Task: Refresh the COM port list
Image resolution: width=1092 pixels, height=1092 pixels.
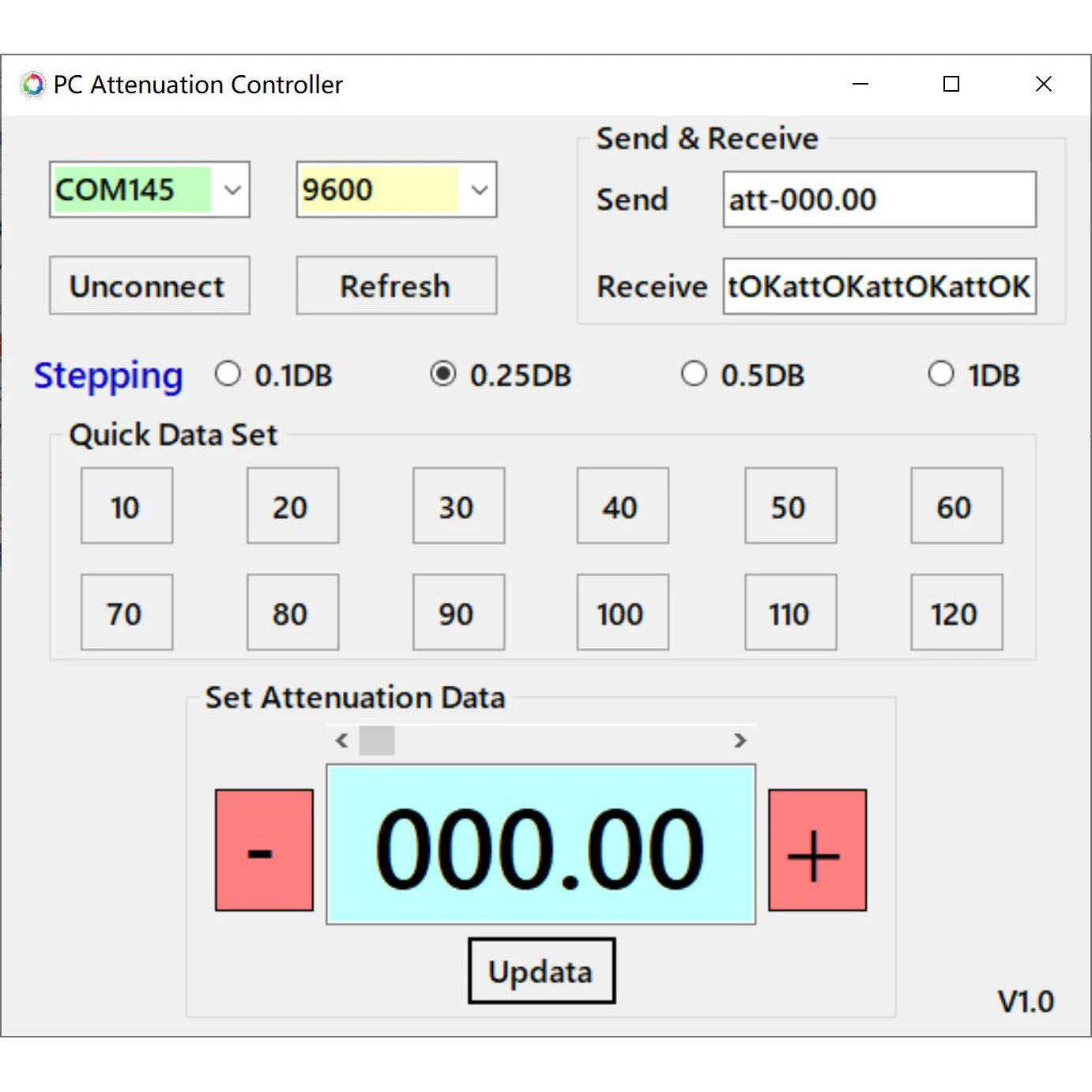Action: [397, 285]
